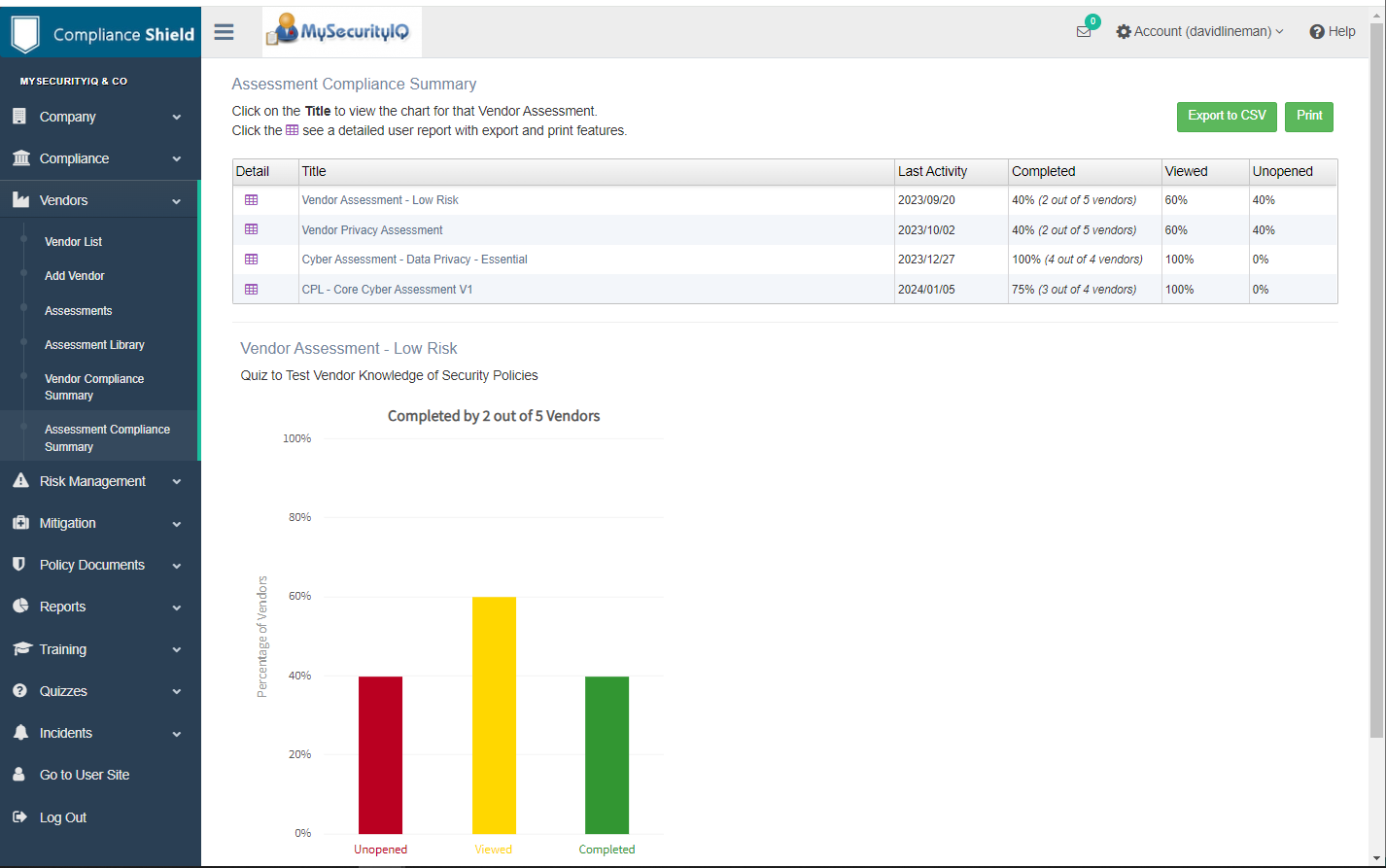Open the Account (davidlineman) dropdown

point(1200,32)
